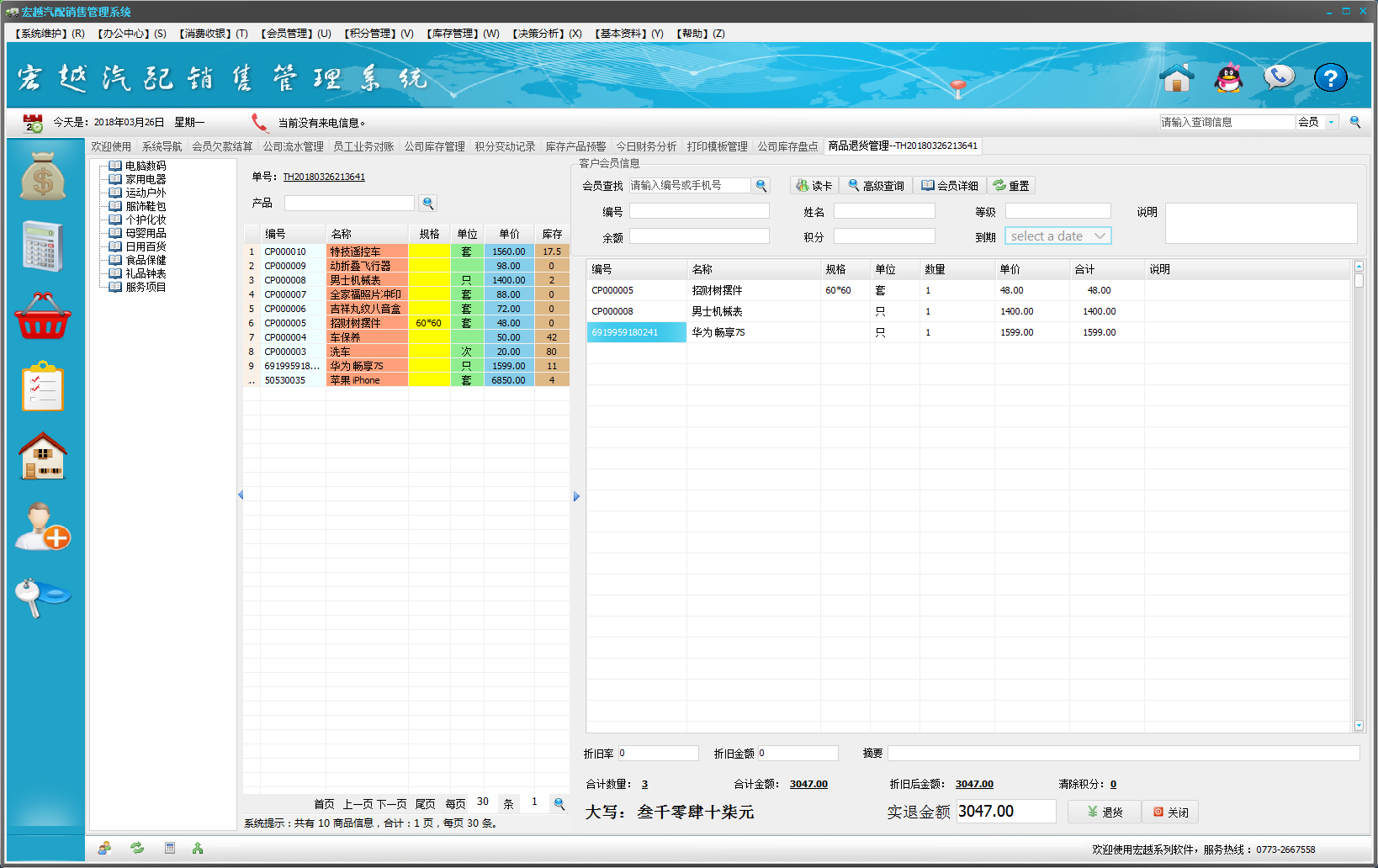
Task: Click scrollbar down arrow in return list
Action: point(1359,725)
